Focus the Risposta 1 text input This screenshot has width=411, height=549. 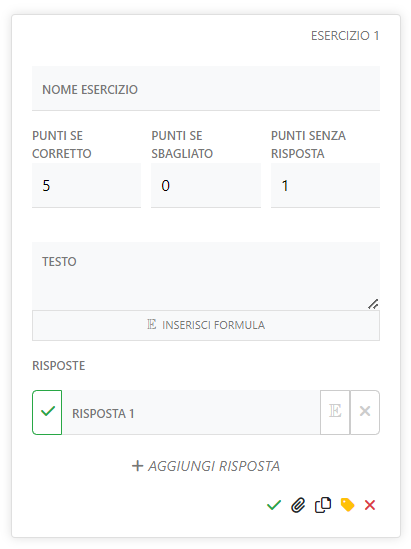pyautogui.click(x=191, y=412)
